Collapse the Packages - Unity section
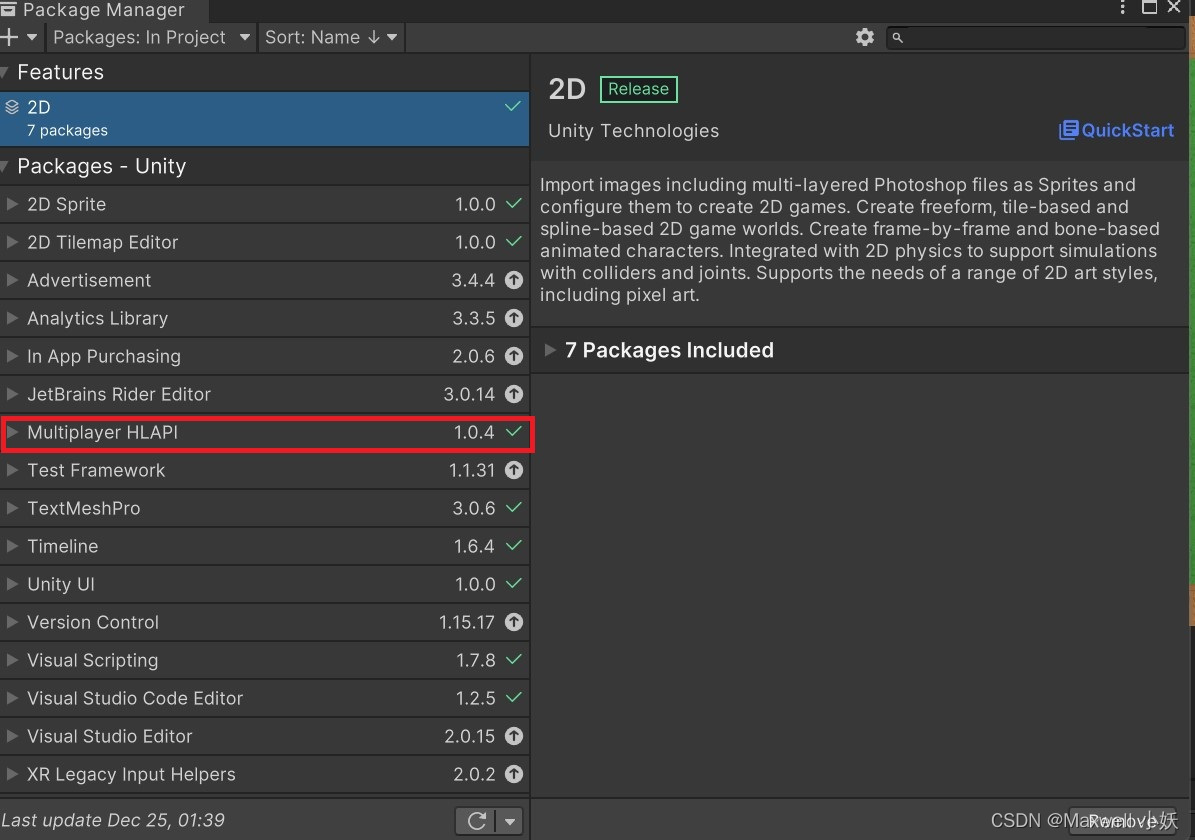This screenshot has width=1195, height=840. 5,166
